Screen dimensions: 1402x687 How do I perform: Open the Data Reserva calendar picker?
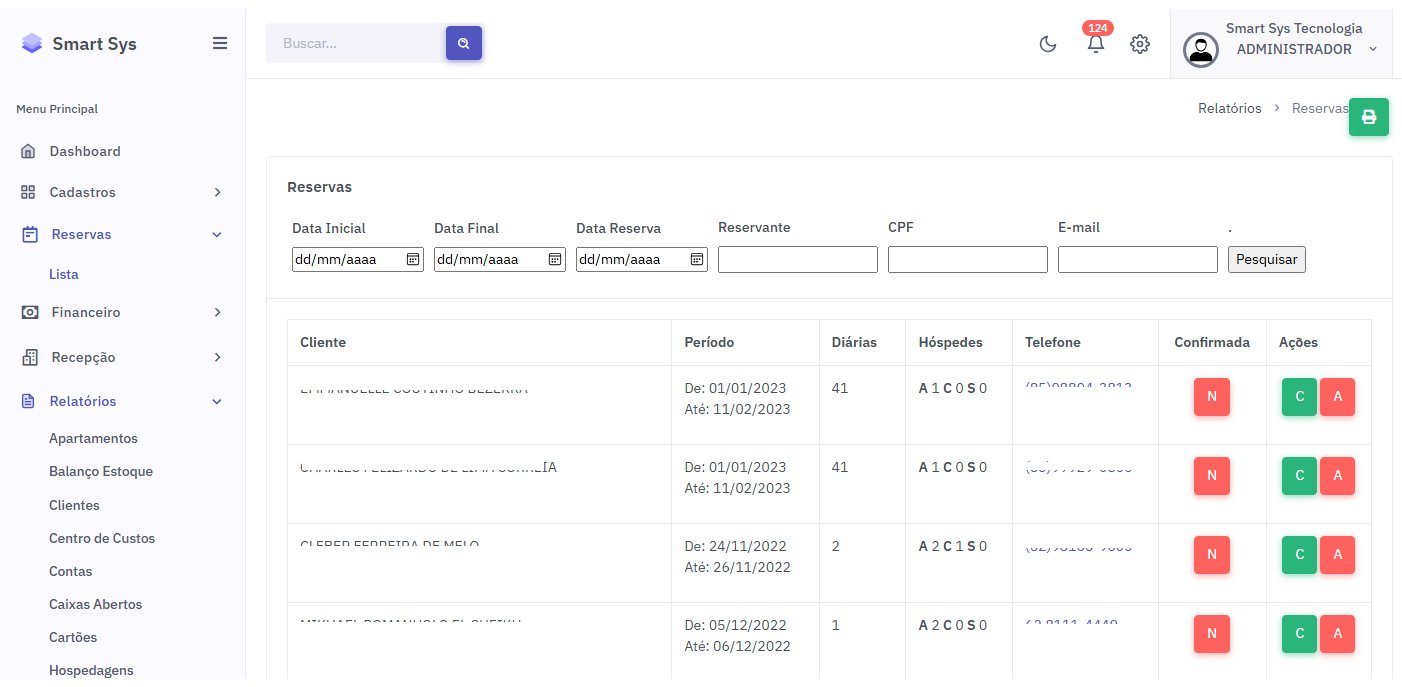coord(697,260)
